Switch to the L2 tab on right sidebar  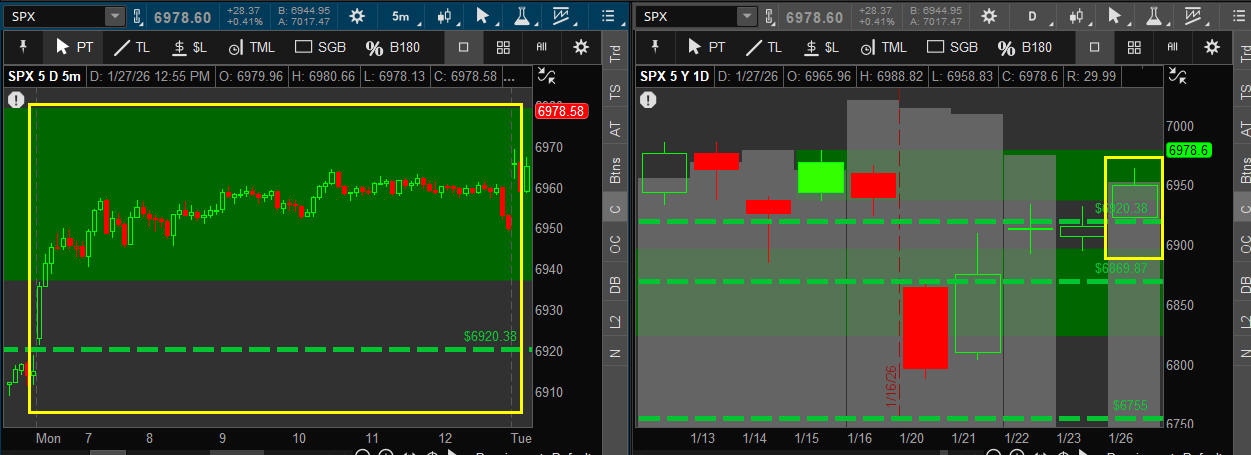coord(1244,321)
